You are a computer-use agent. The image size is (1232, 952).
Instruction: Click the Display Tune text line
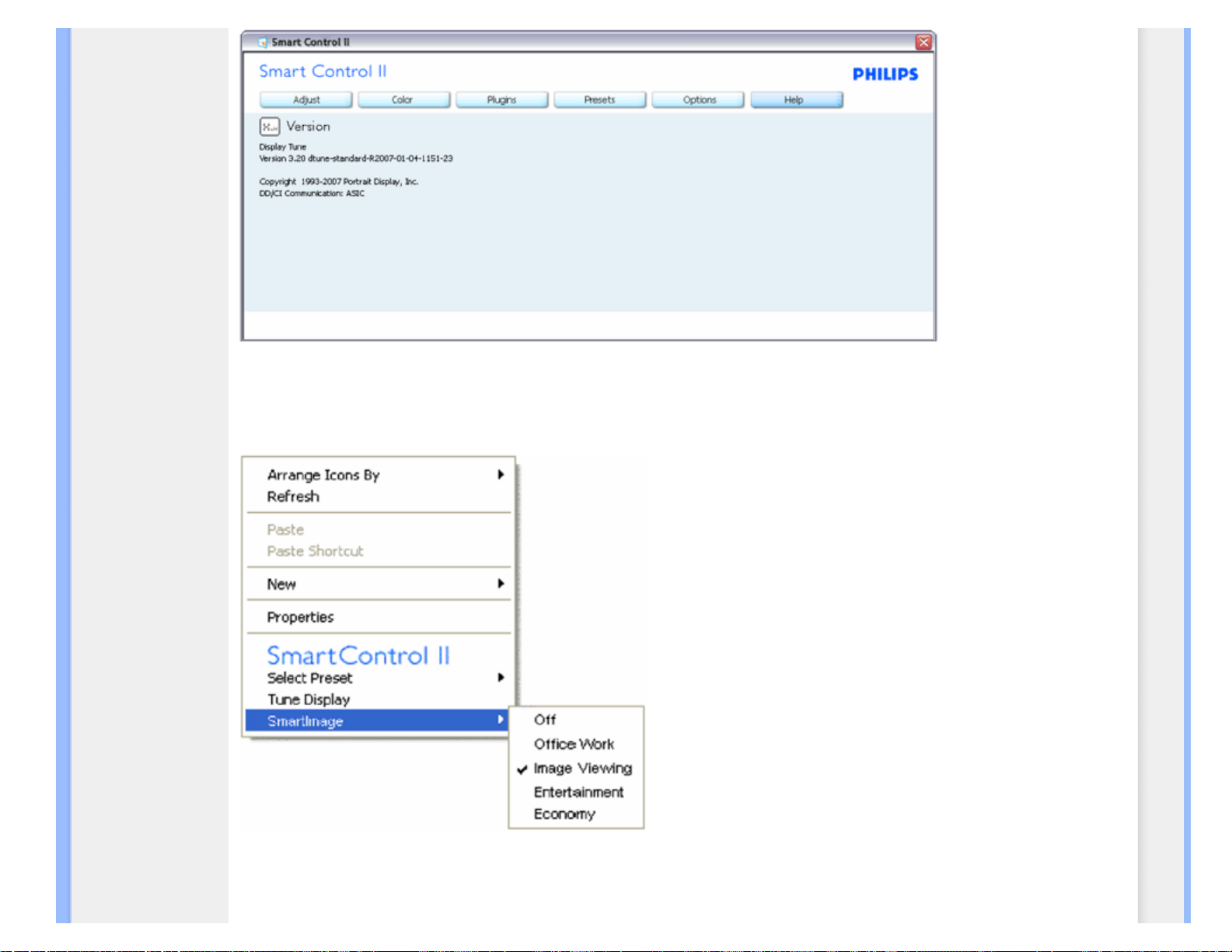[283, 147]
